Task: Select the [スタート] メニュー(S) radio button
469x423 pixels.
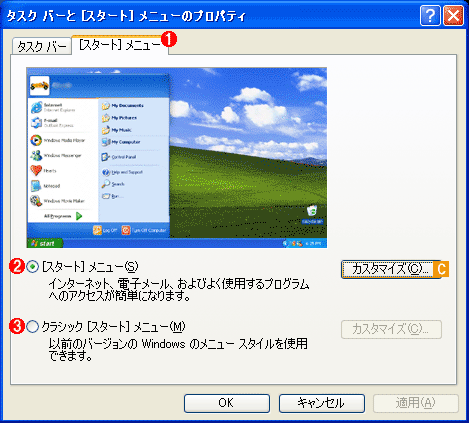Action: (32, 267)
